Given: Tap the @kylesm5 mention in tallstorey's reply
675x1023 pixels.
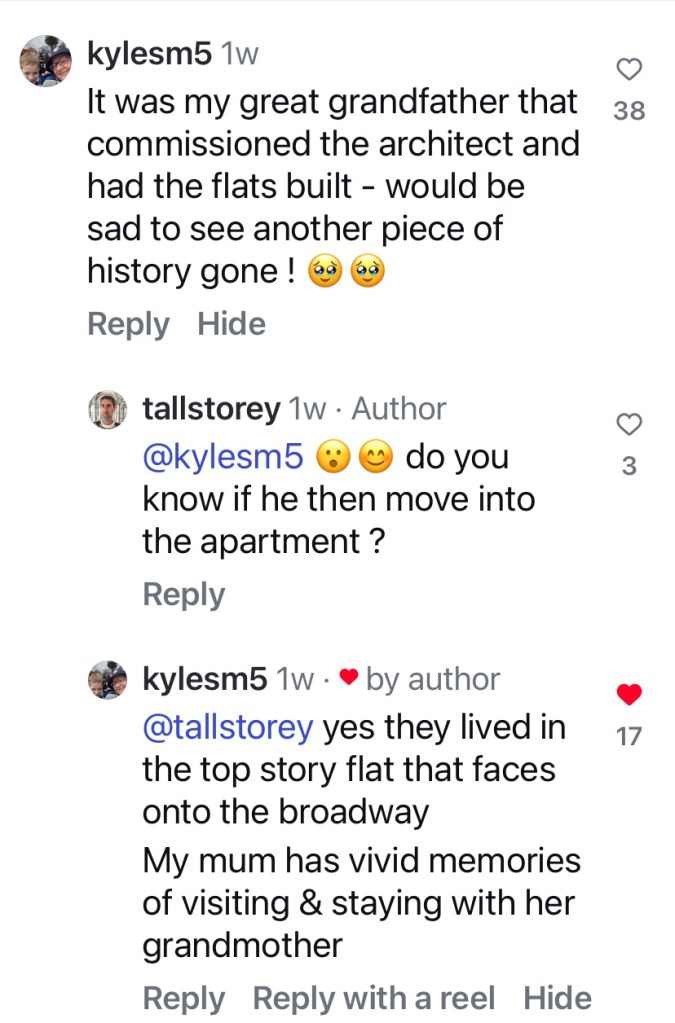Looking at the screenshot, I should tap(223, 457).
